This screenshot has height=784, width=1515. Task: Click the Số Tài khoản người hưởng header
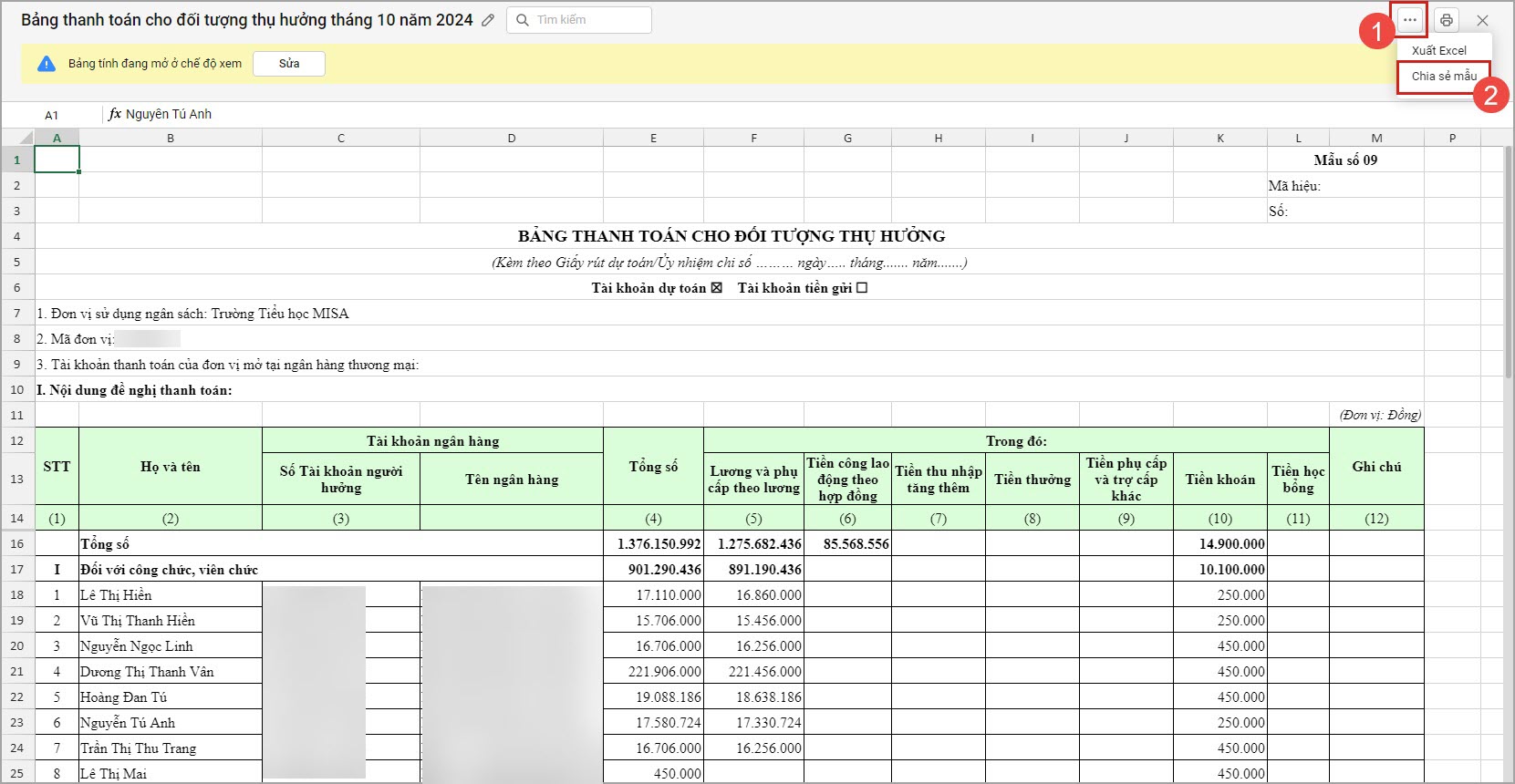coord(341,480)
